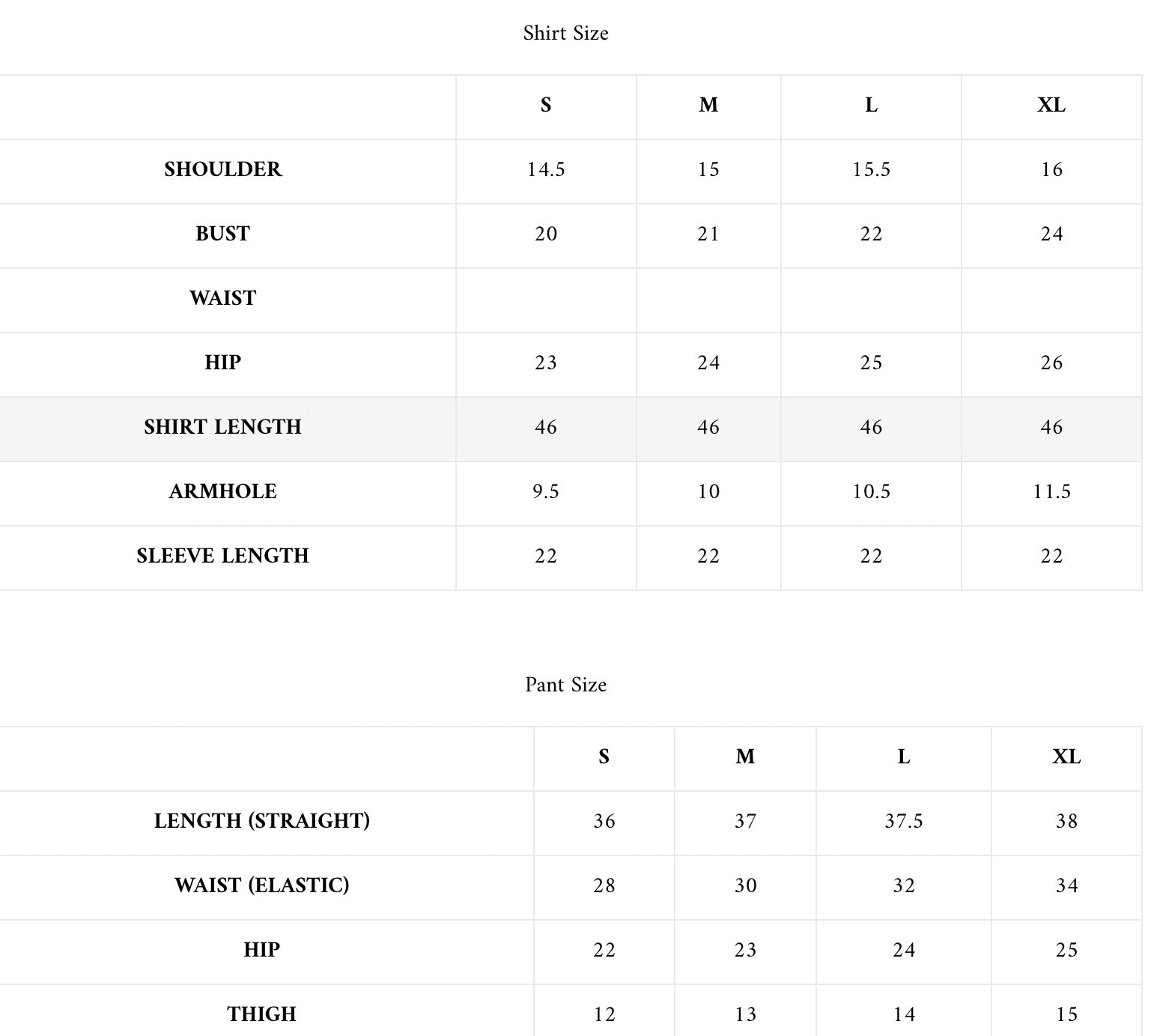Click the ARMHOLE row label

click(x=223, y=491)
